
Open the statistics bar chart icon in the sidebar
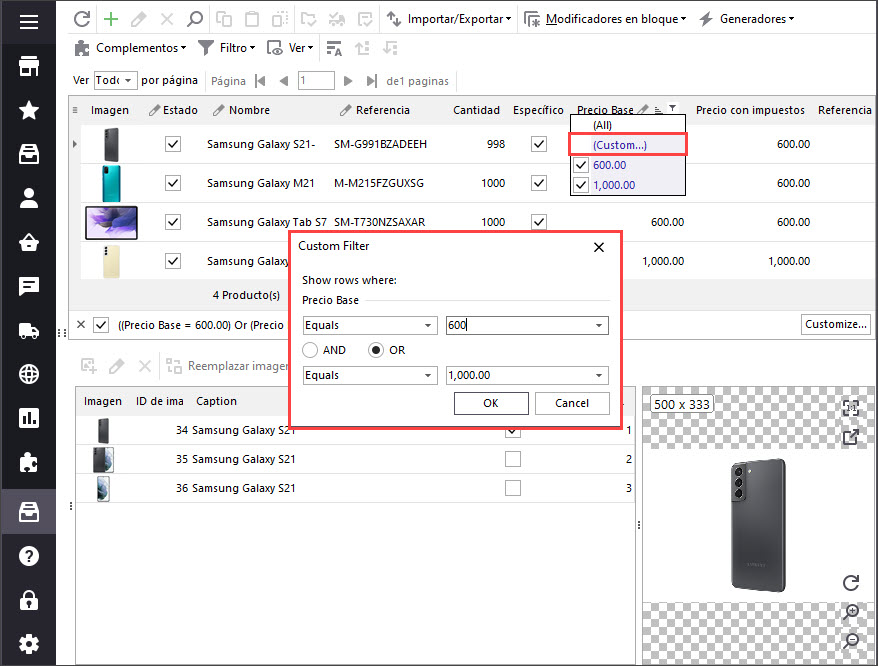(x=29, y=418)
